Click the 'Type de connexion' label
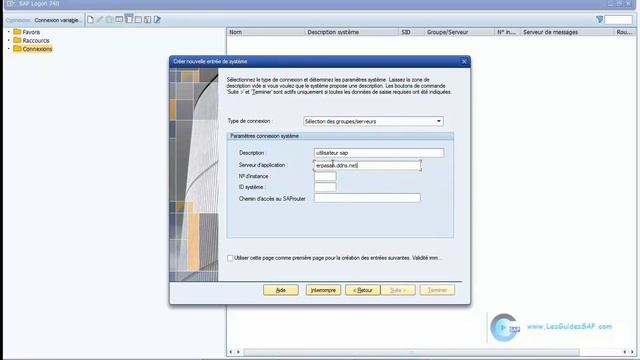This screenshot has width=640, height=360. point(249,121)
